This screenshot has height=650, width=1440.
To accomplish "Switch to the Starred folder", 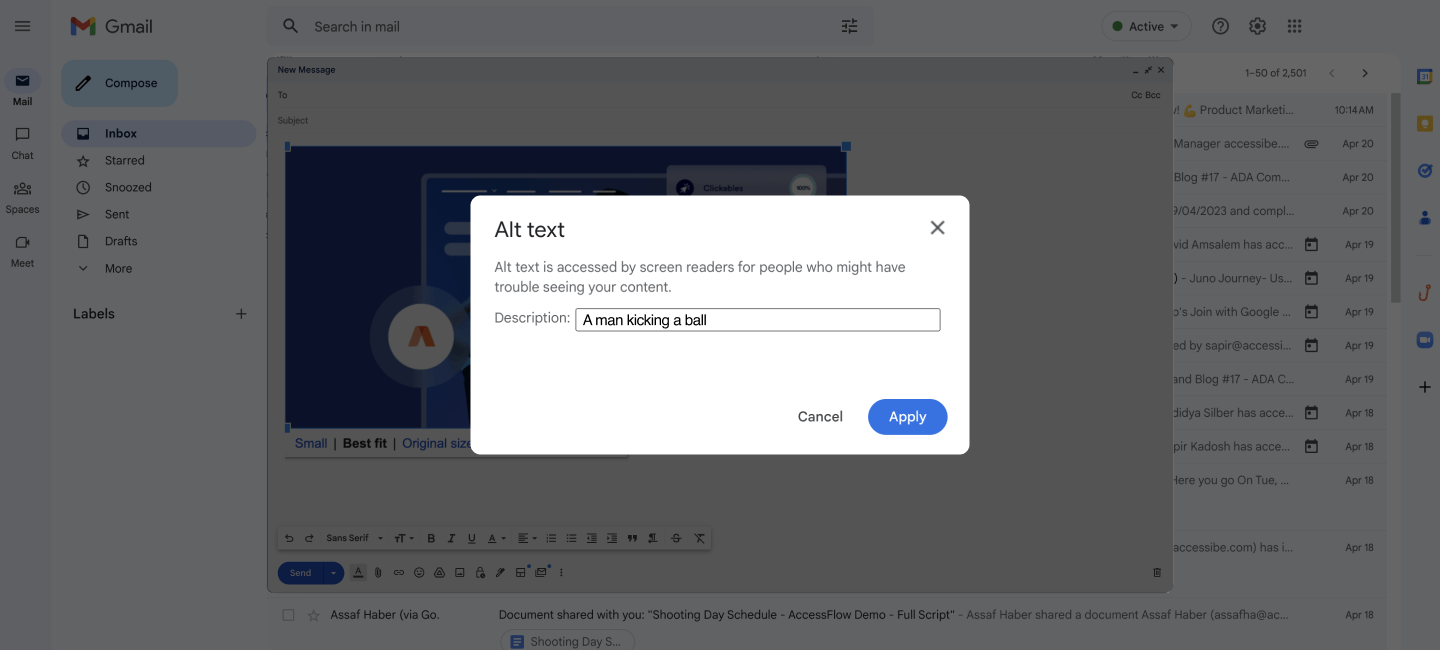I will coord(124,160).
